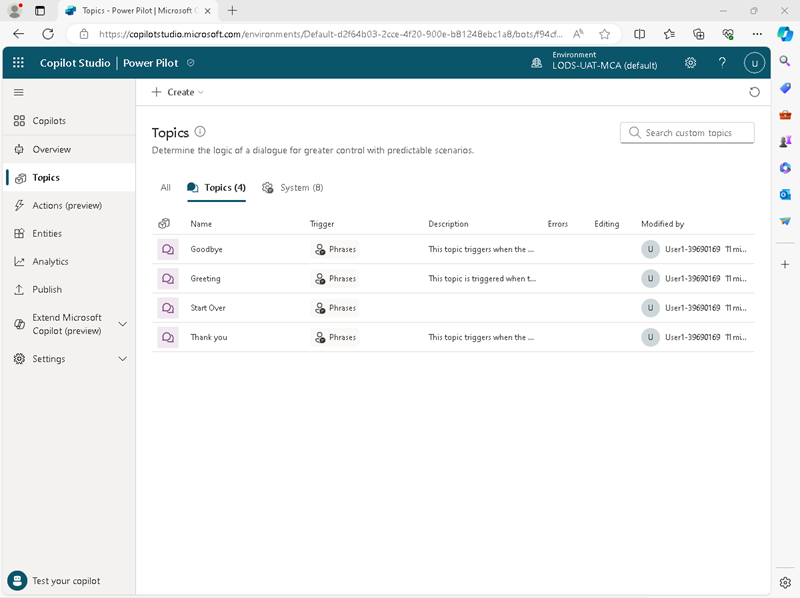Click the Topics info icon
Viewport: 800px width, 598px height.
pyautogui.click(x=200, y=132)
